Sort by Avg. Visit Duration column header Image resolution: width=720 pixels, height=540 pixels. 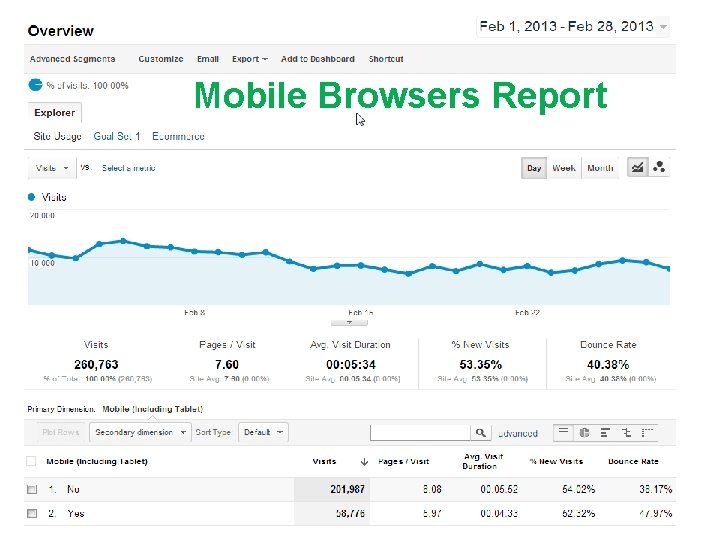click(x=483, y=461)
